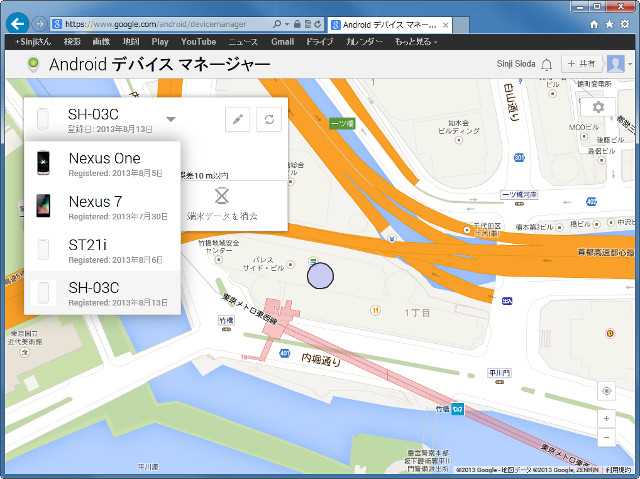Click the address bar lock icon
Image resolution: width=640 pixels, height=479 pixels.
(x=297, y=24)
